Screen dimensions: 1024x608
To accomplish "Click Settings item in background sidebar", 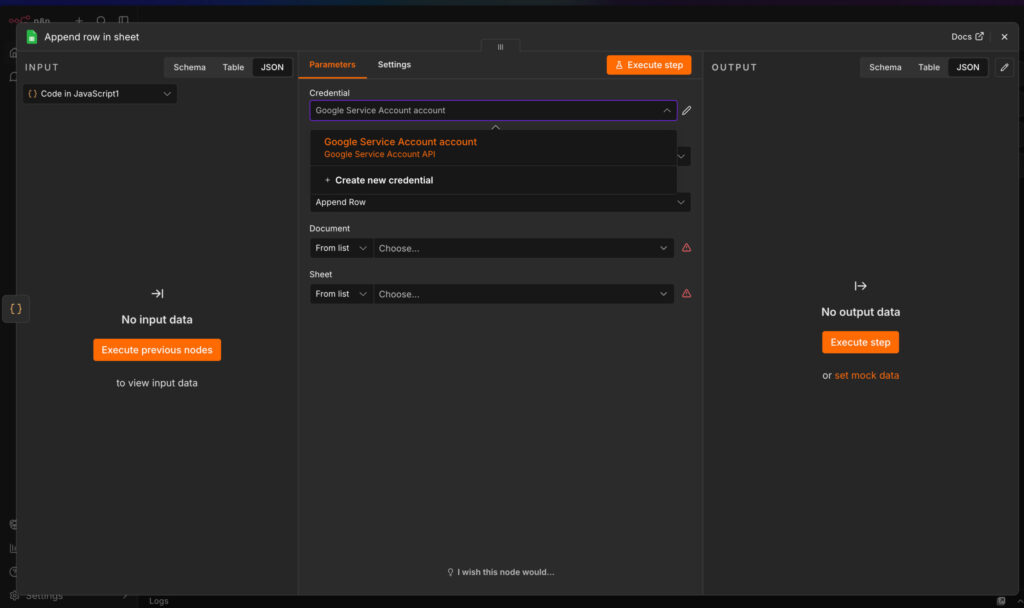I will coord(44,596).
